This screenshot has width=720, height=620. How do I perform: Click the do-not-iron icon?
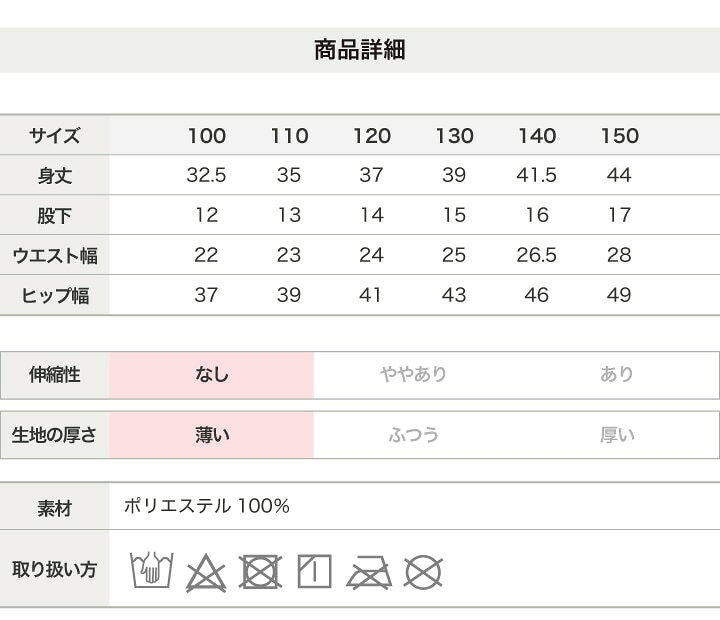click(x=369, y=573)
